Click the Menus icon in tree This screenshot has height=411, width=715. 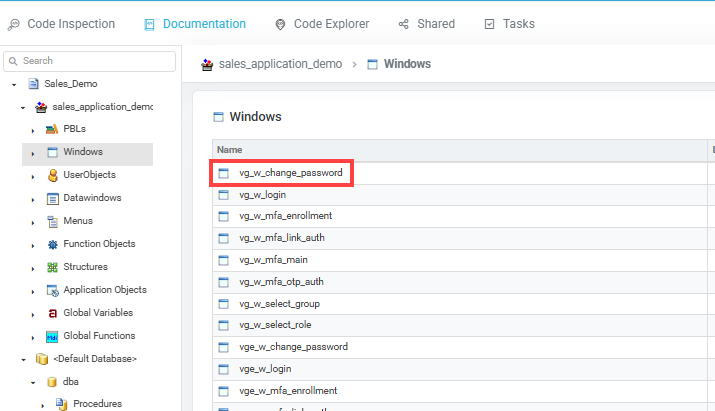(x=52, y=221)
